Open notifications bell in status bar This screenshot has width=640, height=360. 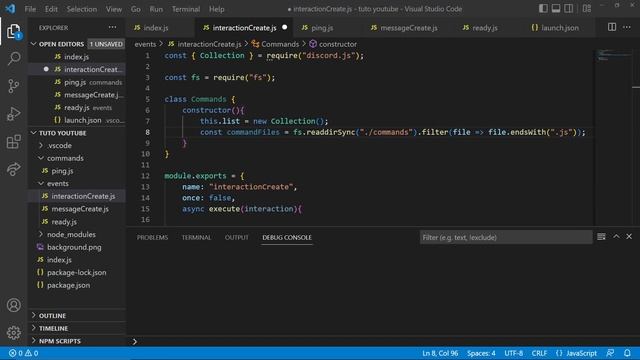pos(627,353)
